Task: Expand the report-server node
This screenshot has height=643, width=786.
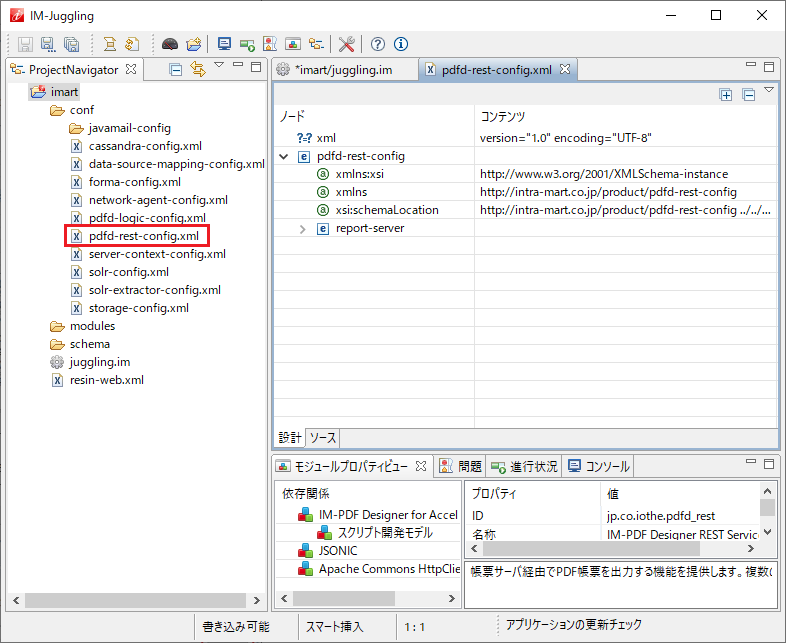Action: (x=302, y=229)
